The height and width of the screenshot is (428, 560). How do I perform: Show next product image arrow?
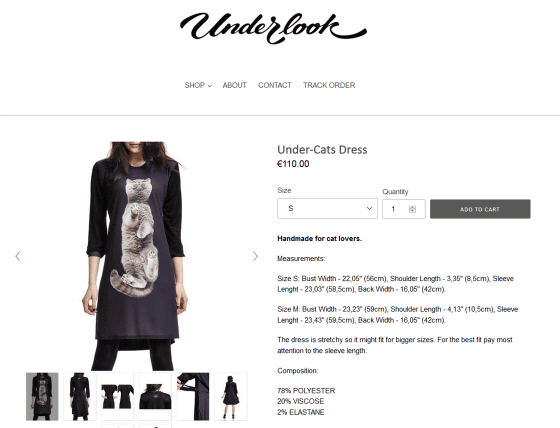tap(255, 256)
